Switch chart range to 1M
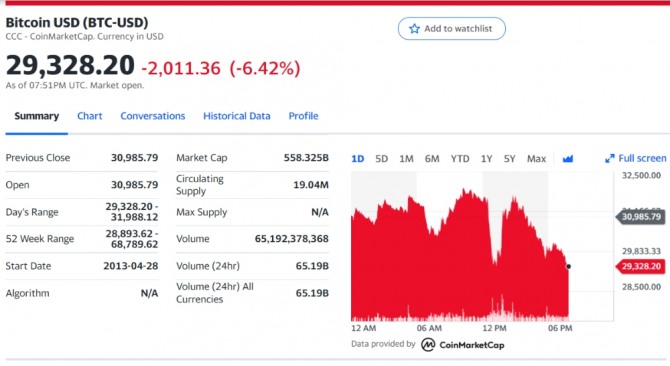The height and width of the screenshot is (366, 670). coord(406,159)
